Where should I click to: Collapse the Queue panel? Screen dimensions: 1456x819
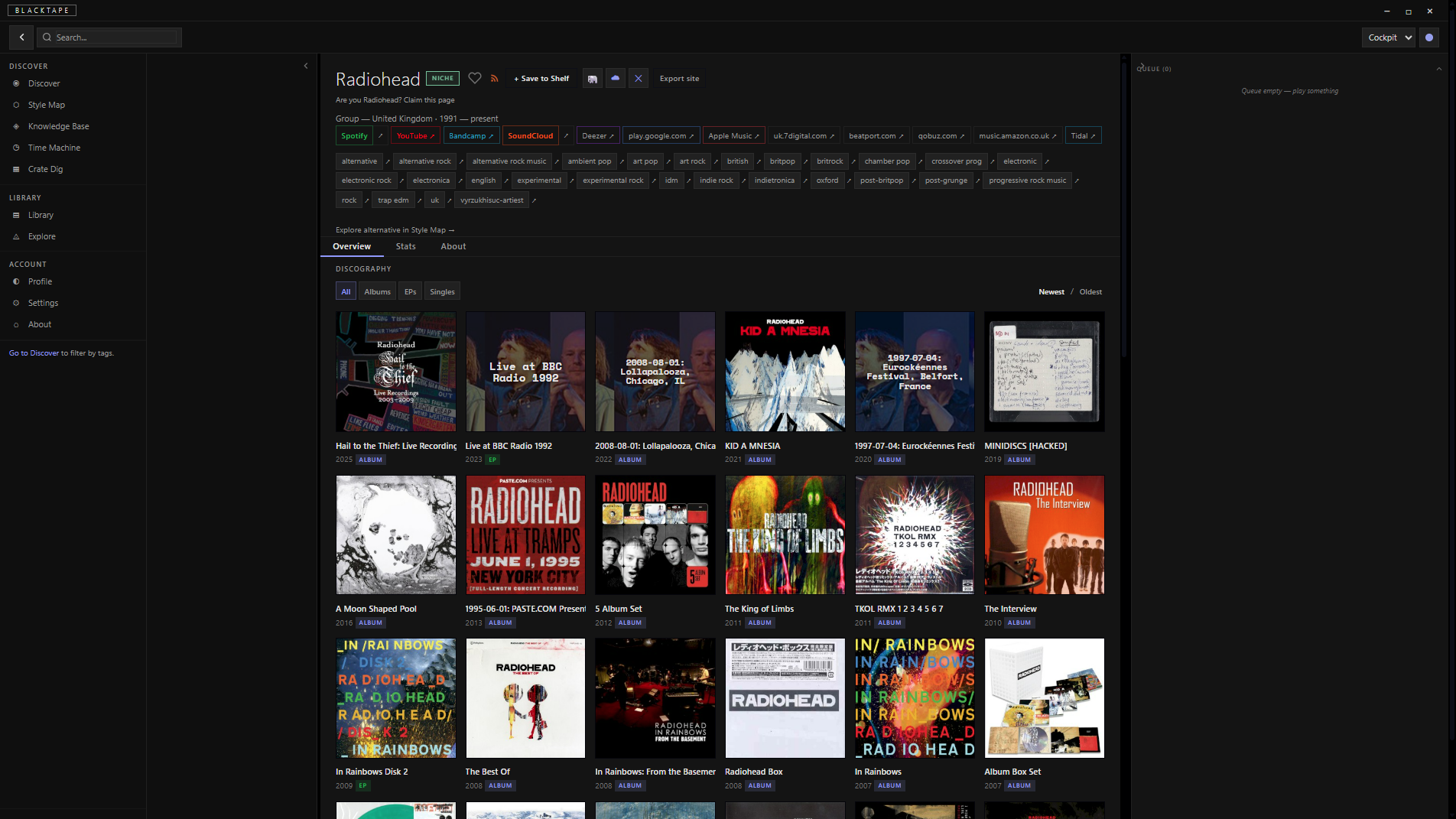(x=1438, y=68)
